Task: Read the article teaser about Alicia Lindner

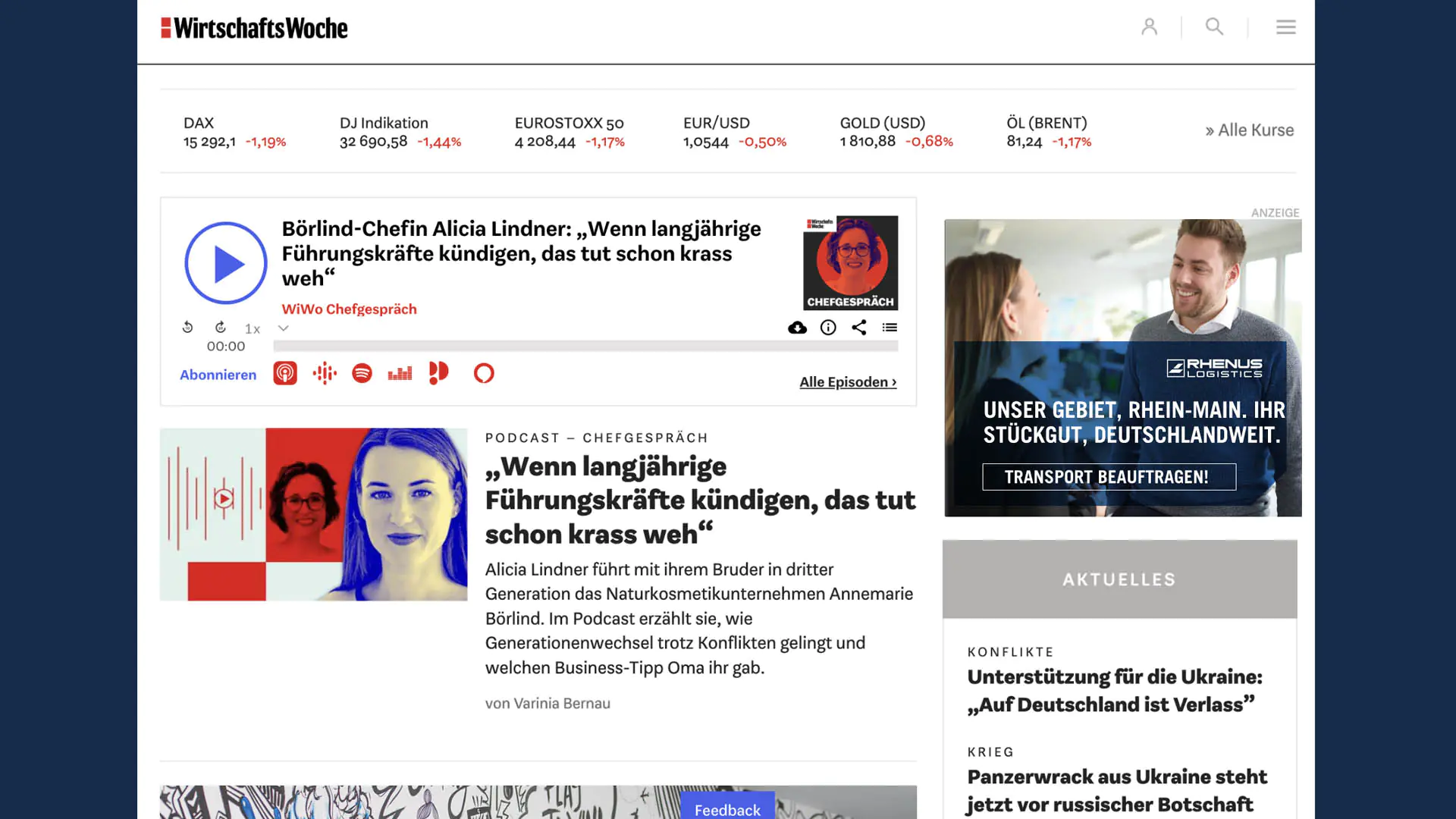Action: pos(699,619)
